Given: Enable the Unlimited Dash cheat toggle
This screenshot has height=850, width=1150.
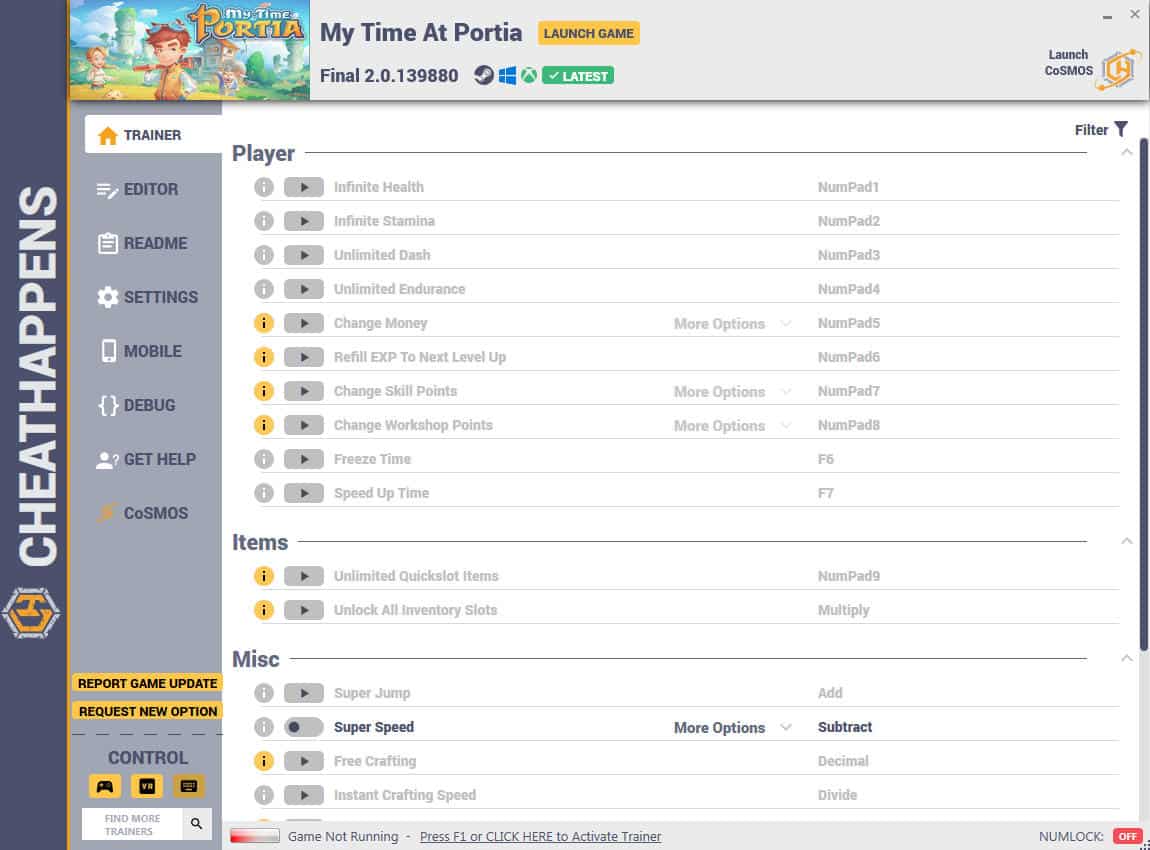Looking at the screenshot, I should pos(304,255).
